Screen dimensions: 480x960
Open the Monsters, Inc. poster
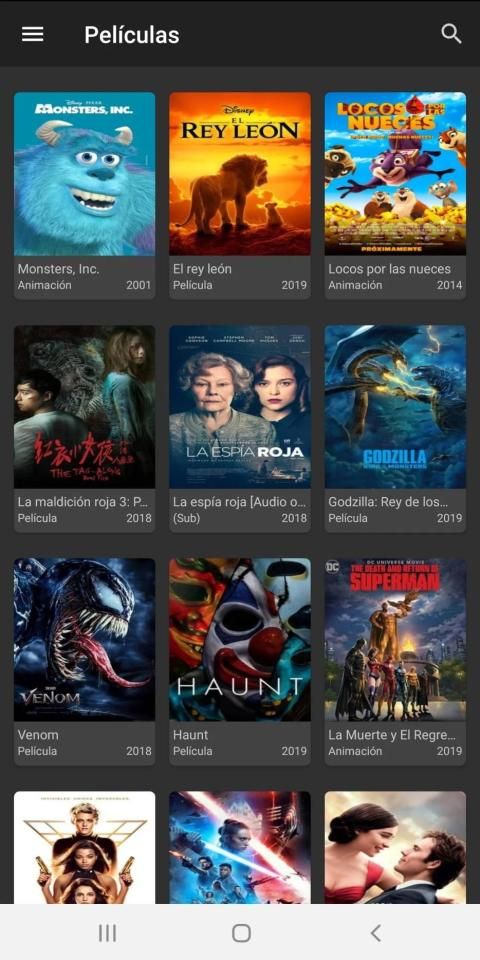pos(84,174)
